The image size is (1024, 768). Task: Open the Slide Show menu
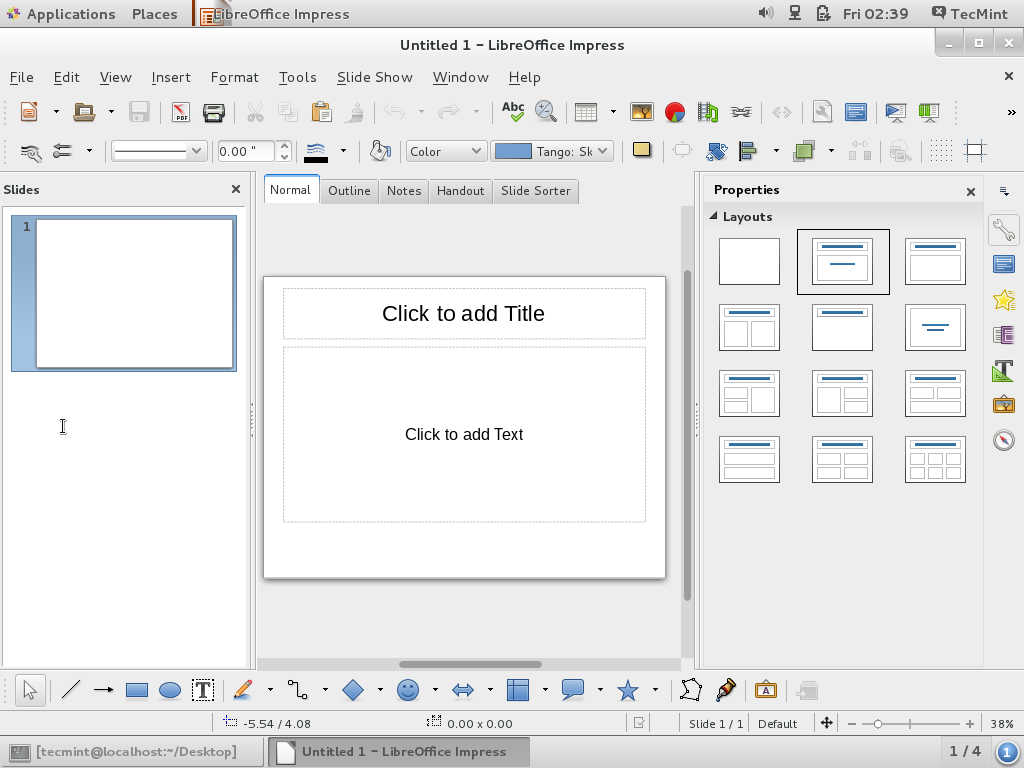(x=374, y=77)
